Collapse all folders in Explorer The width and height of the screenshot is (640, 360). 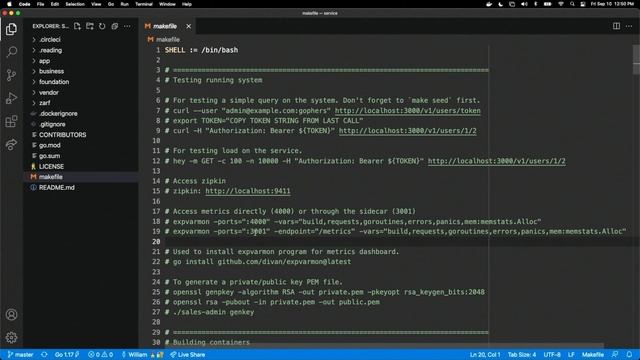[x=115, y=26]
